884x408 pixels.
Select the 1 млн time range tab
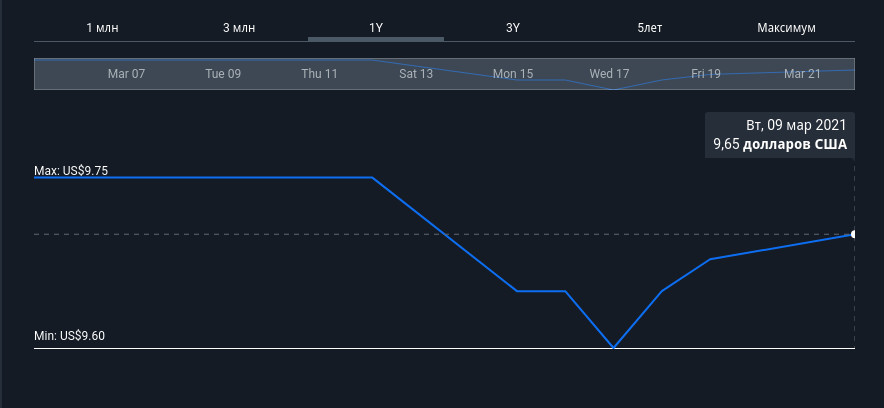coord(102,27)
